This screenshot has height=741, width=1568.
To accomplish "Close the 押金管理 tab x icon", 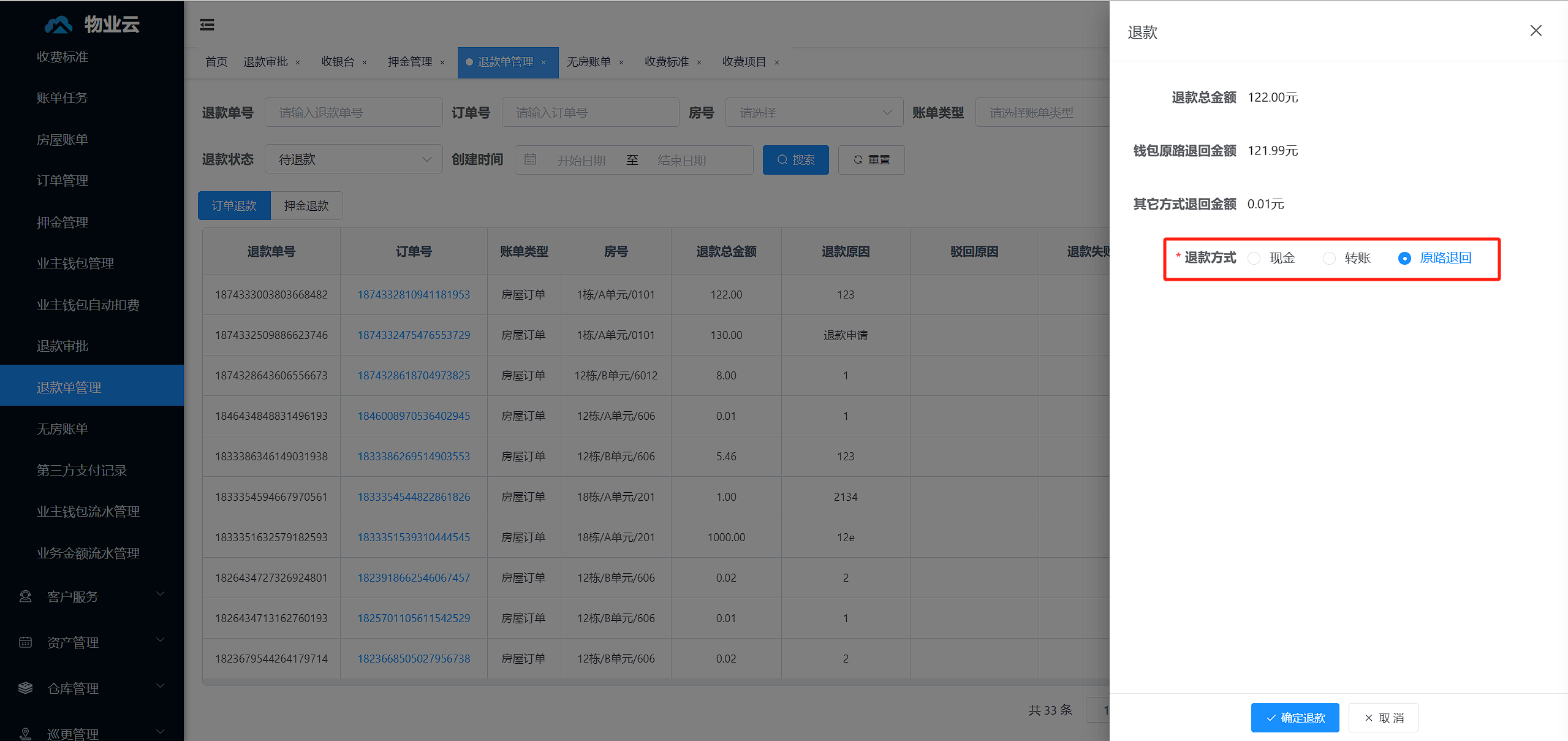I will 442,63.
